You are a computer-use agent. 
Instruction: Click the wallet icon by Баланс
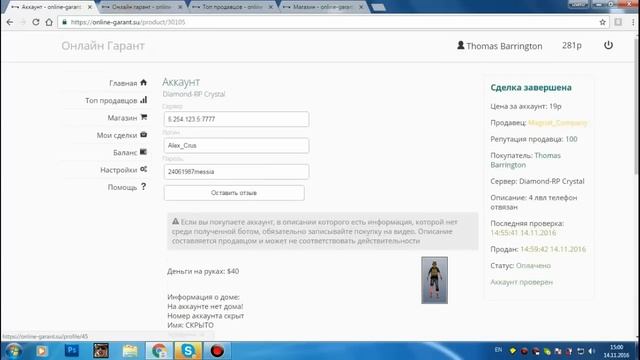click(143, 152)
